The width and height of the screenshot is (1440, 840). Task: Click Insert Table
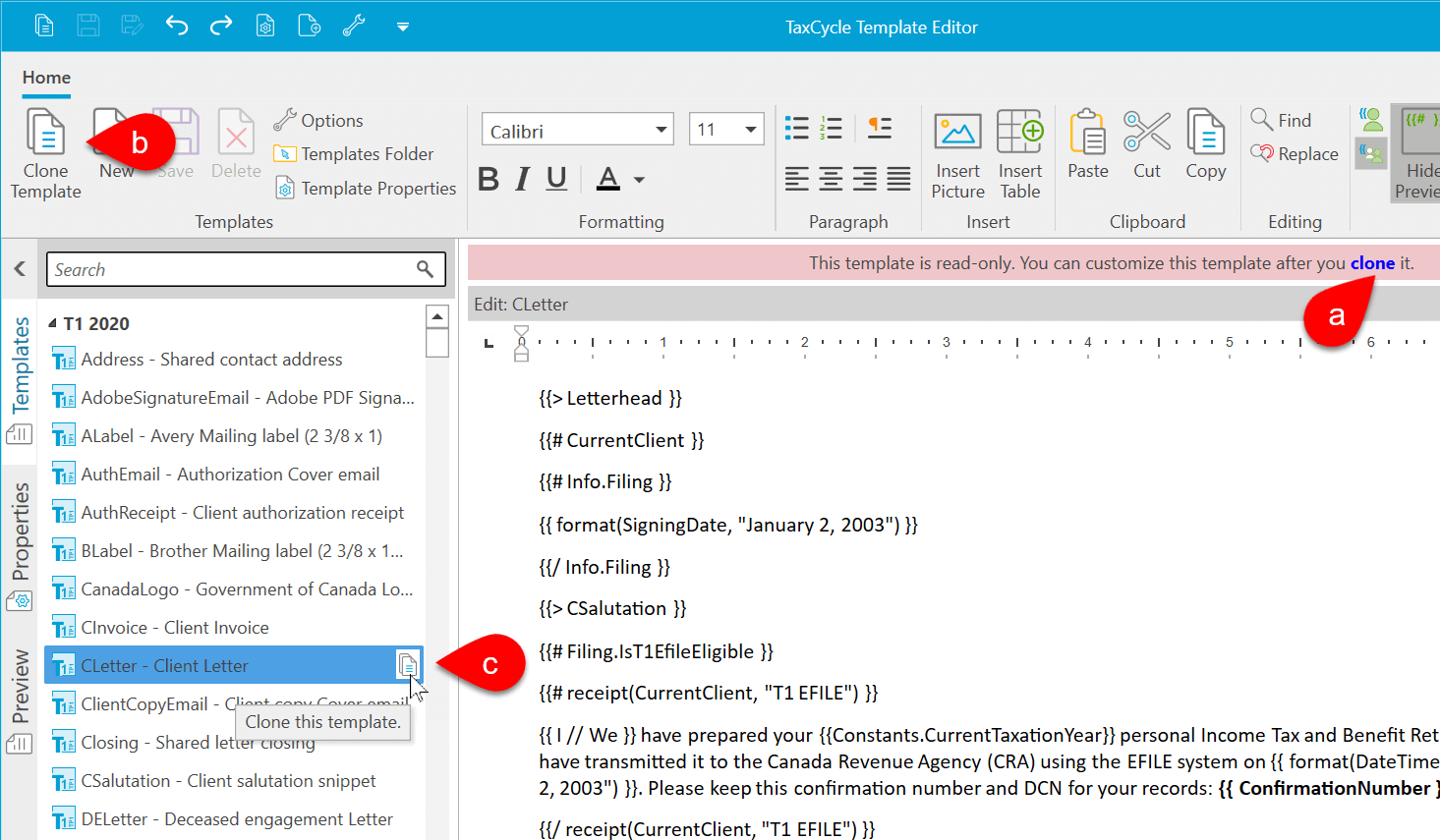(1020, 154)
